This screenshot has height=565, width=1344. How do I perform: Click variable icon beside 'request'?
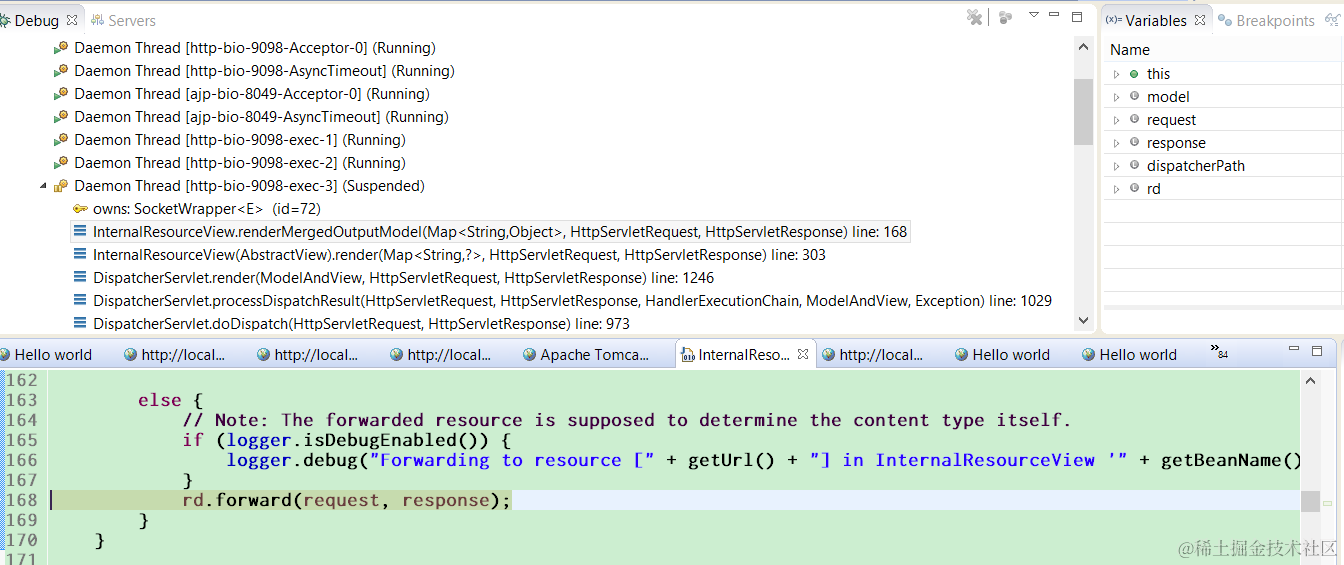1134,120
